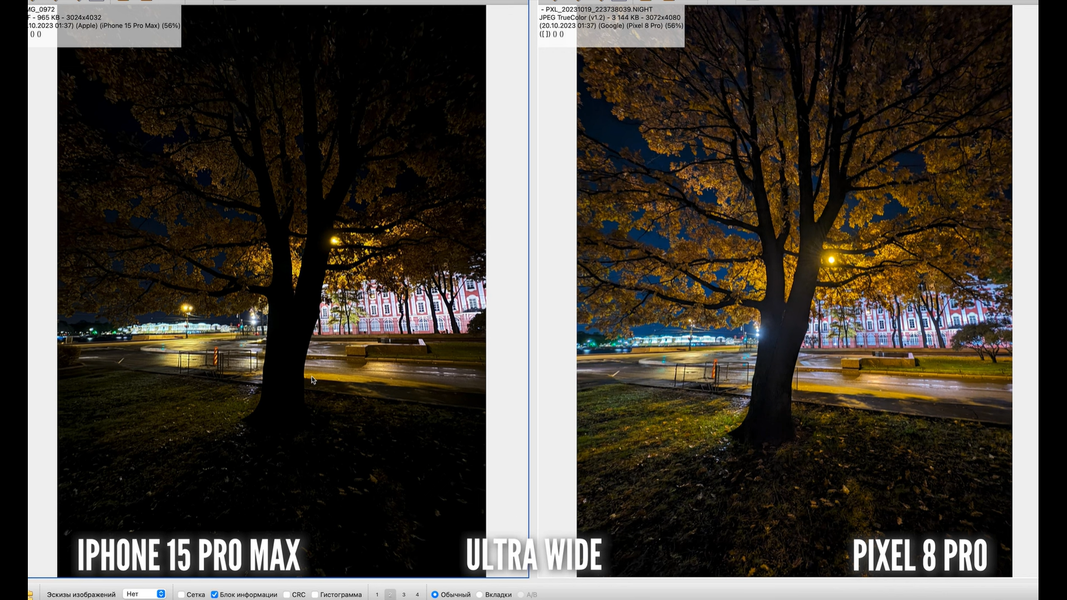Switch to layout button "4"
Screen dimensions: 1067x600
click(x=418, y=595)
